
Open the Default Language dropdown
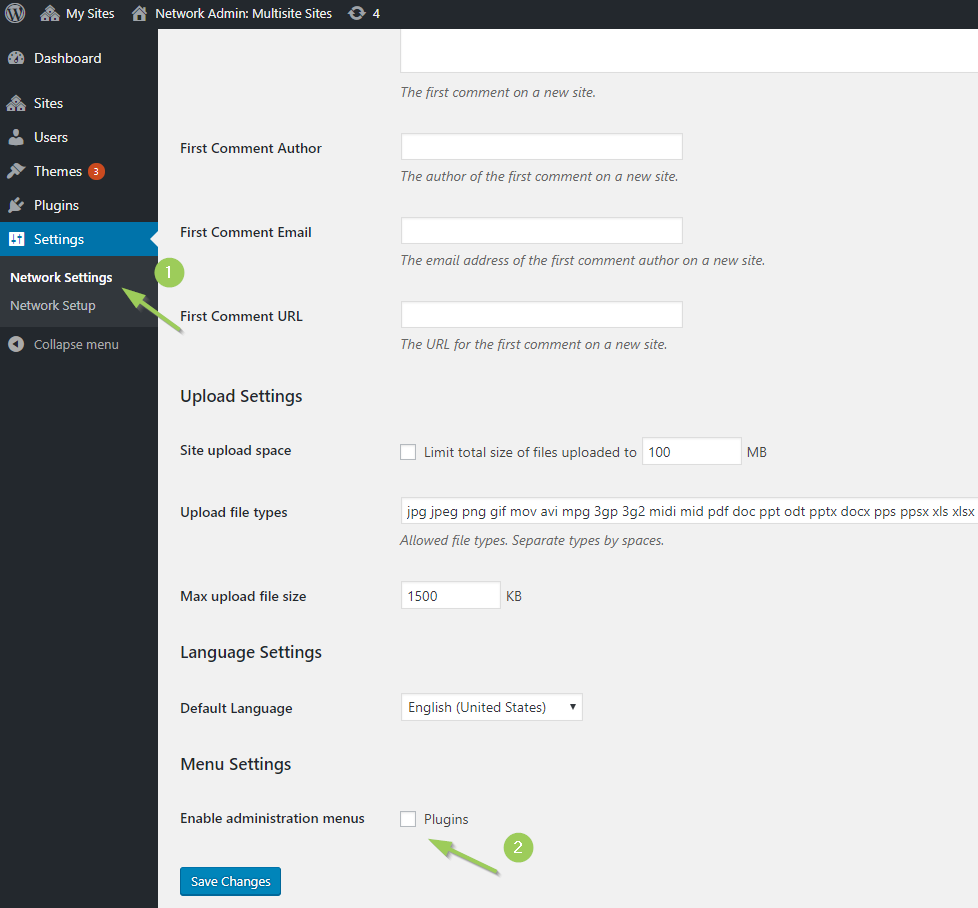pos(491,707)
